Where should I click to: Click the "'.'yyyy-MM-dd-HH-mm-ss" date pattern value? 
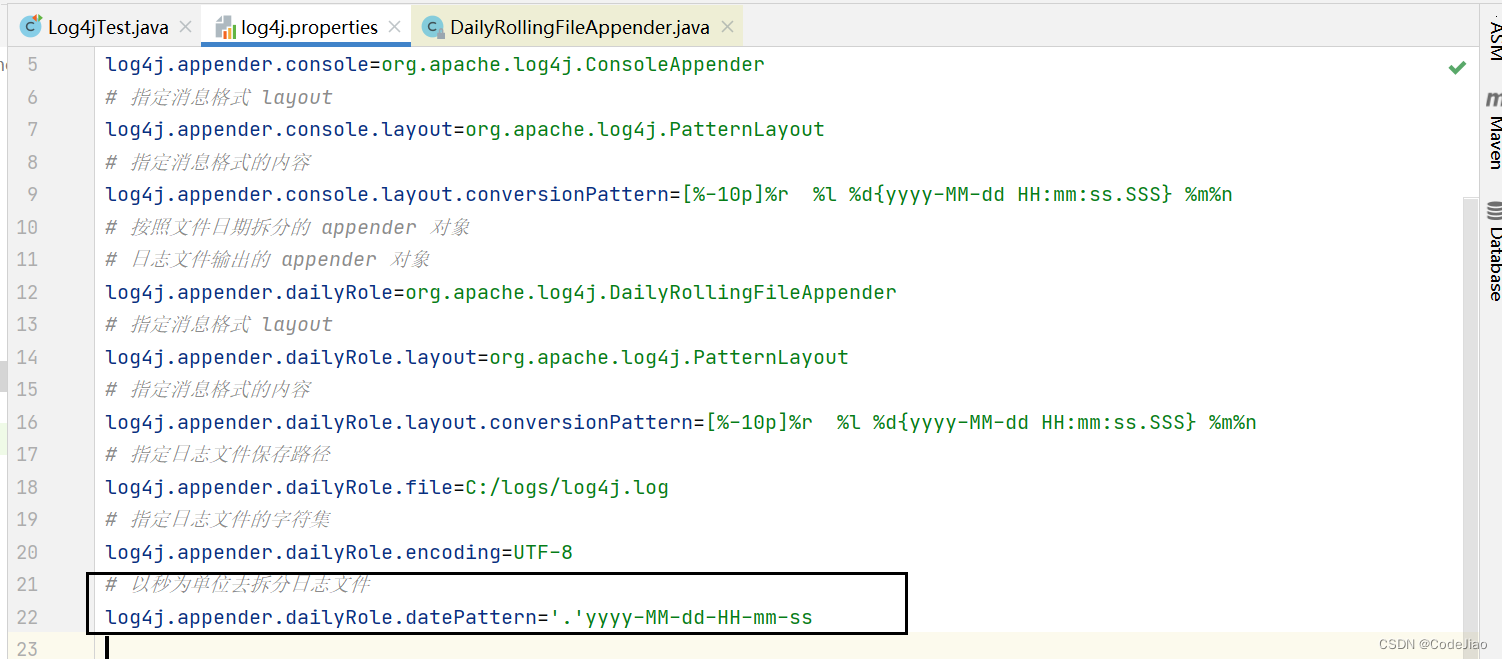tap(681, 618)
